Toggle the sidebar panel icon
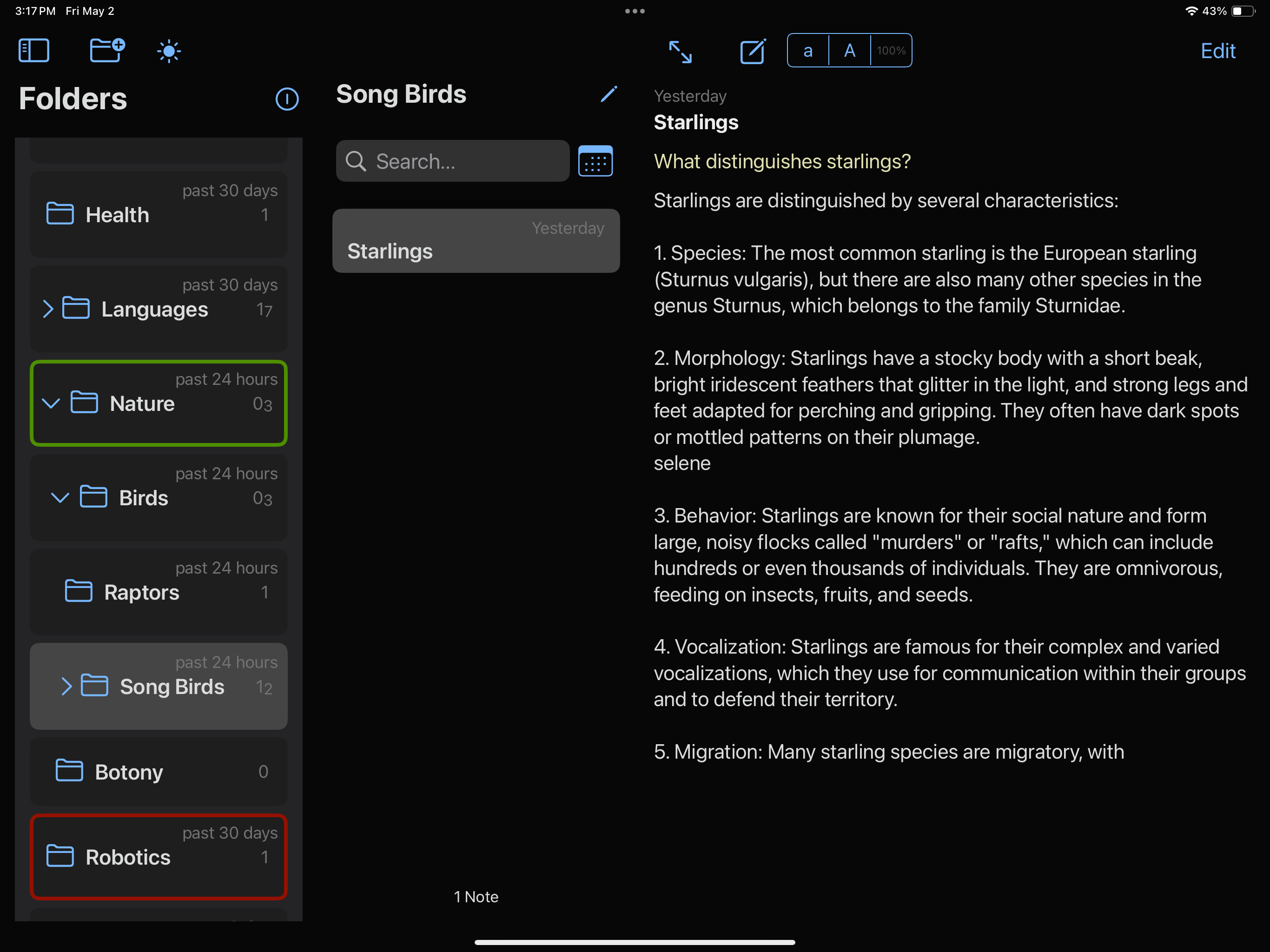The width and height of the screenshot is (1270, 952). coord(33,51)
